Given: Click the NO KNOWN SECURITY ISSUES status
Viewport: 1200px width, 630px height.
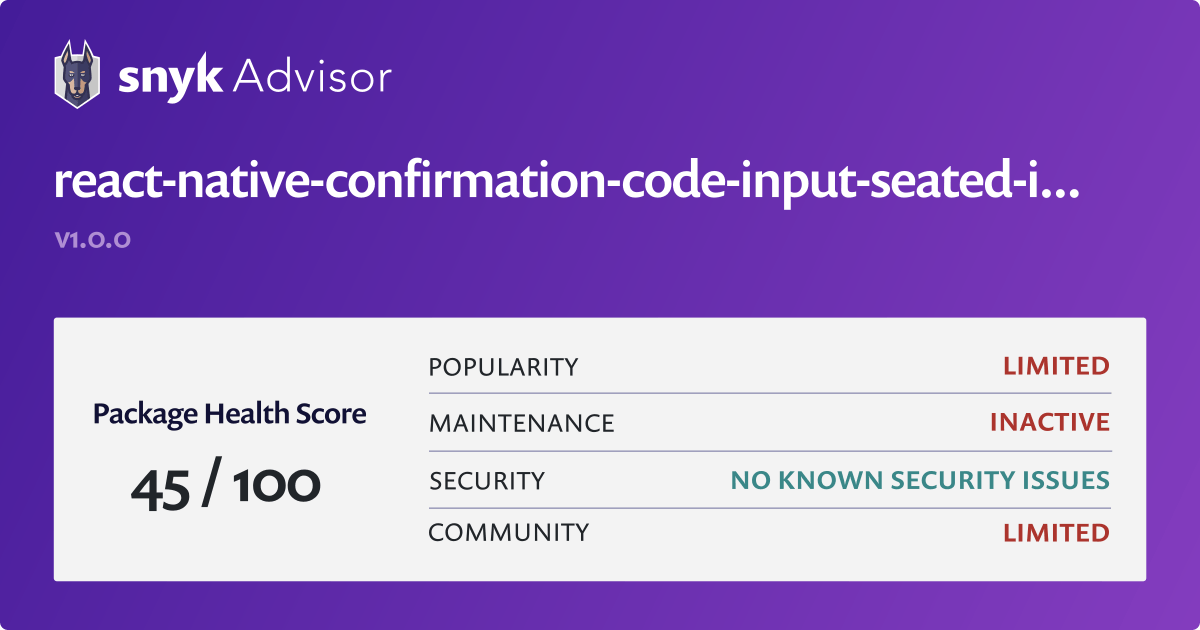Looking at the screenshot, I should point(920,481).
